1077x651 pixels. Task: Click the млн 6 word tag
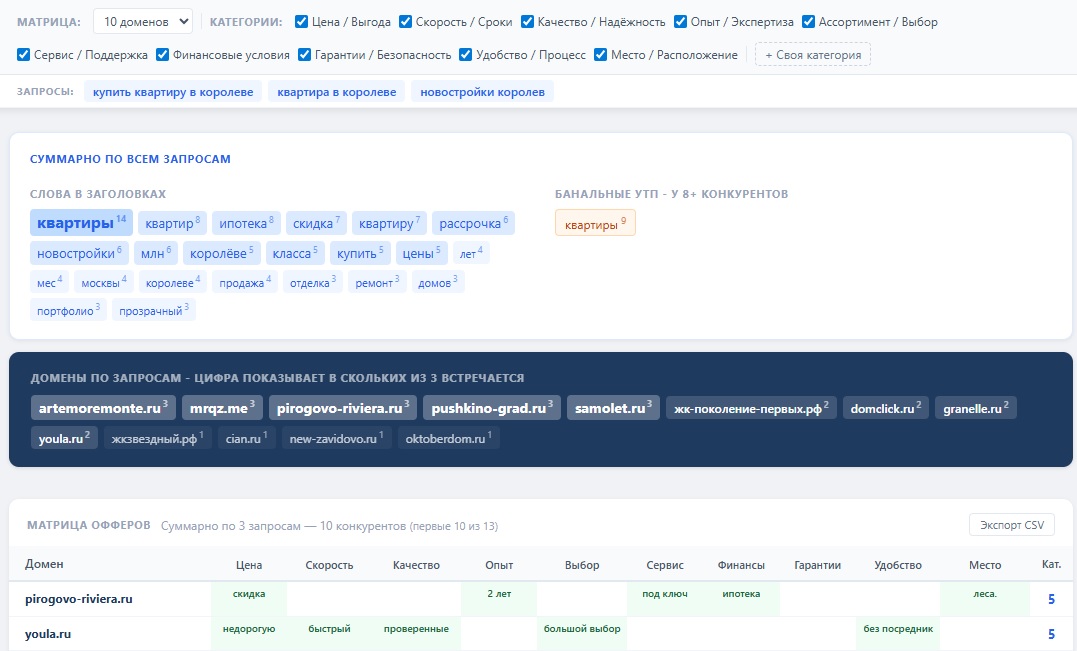tap(156, 253)
